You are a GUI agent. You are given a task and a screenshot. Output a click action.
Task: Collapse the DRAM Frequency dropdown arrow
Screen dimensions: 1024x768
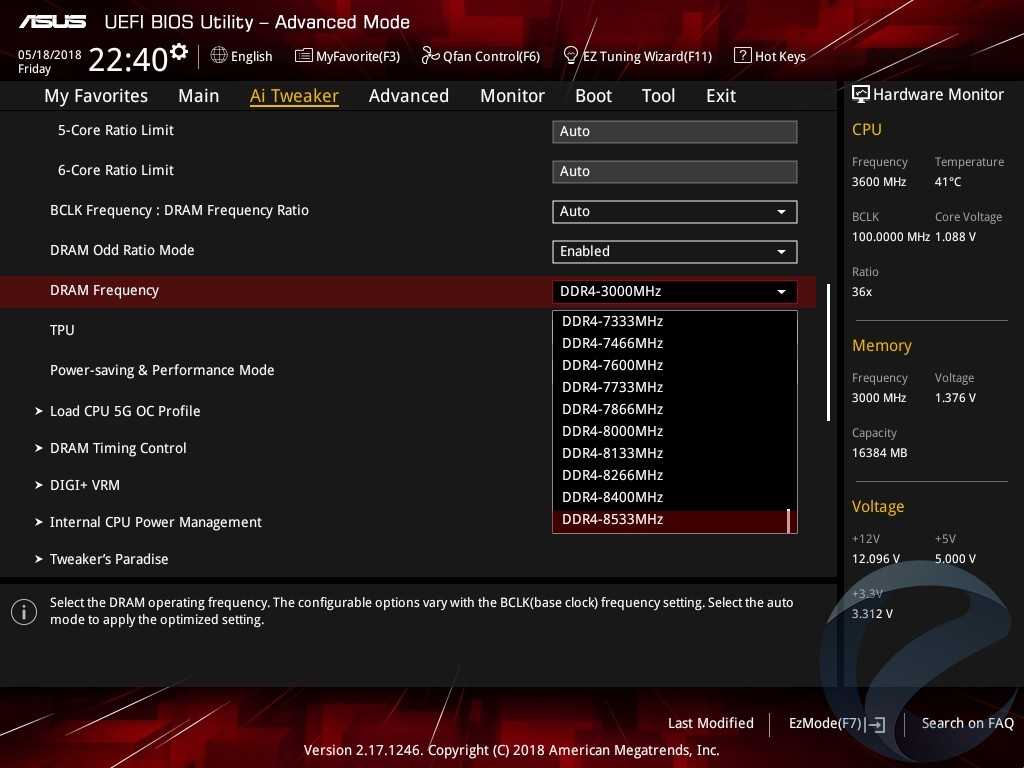click(781, 292)
